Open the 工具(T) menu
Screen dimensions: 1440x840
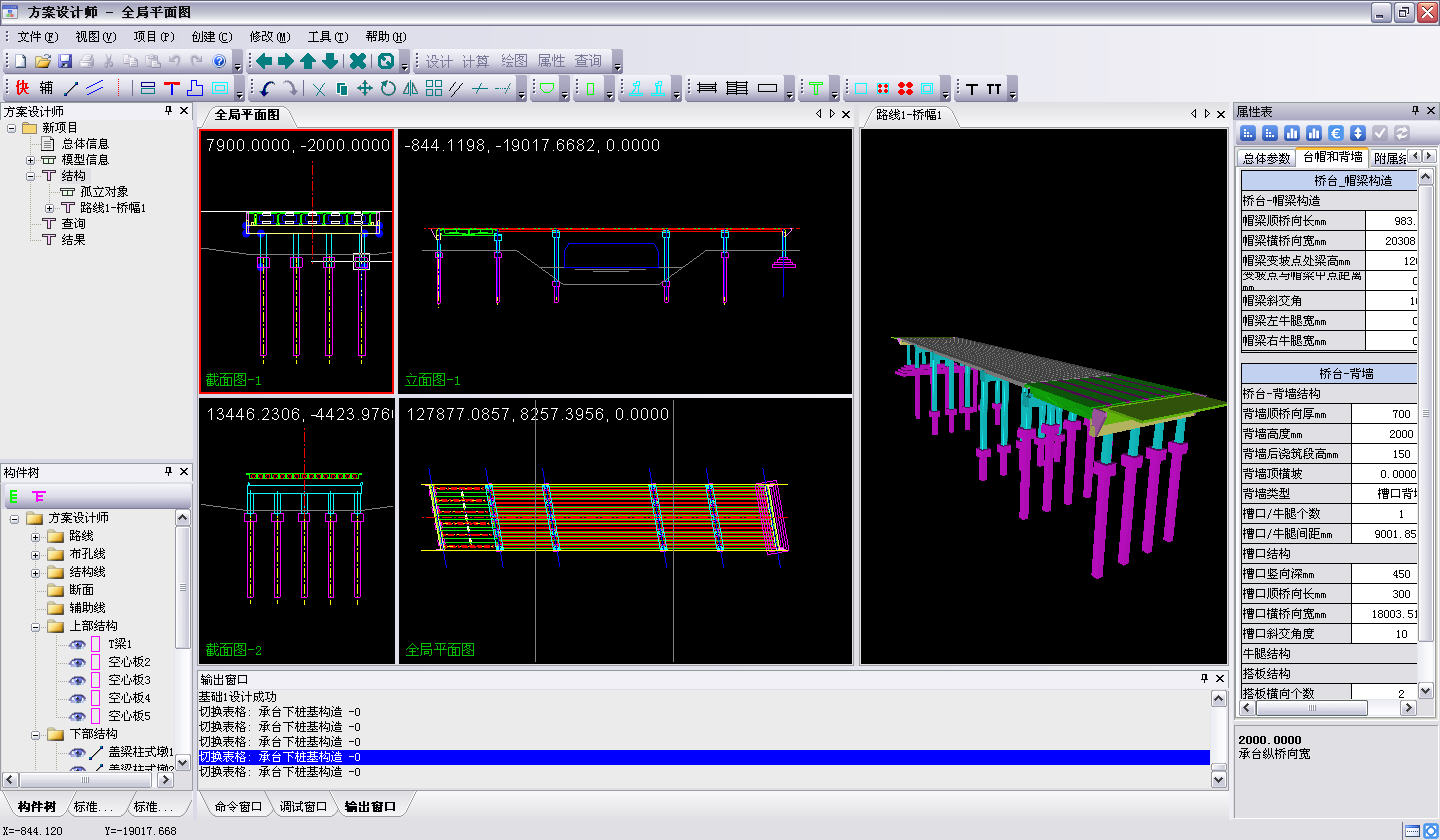328,37
